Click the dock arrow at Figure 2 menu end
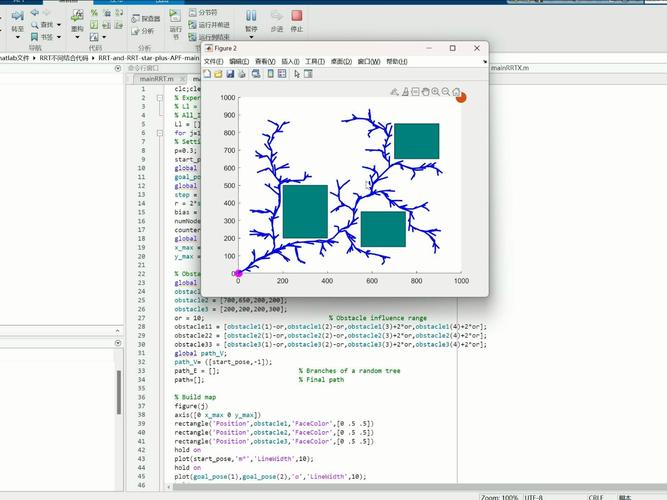 [x=485, y=62]
